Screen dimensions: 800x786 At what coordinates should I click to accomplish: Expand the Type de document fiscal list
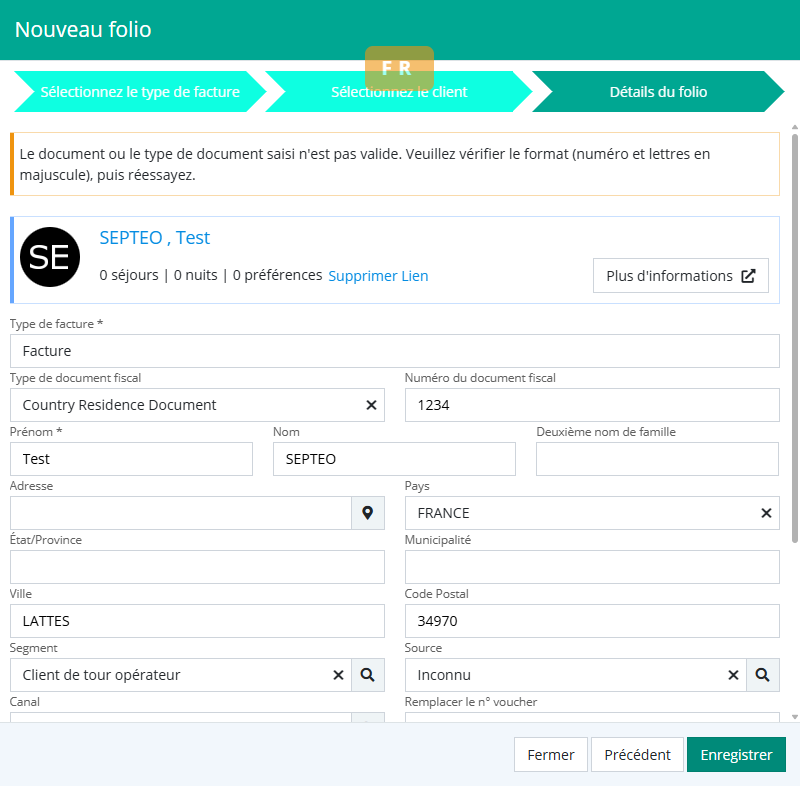[x=185, y=405]
